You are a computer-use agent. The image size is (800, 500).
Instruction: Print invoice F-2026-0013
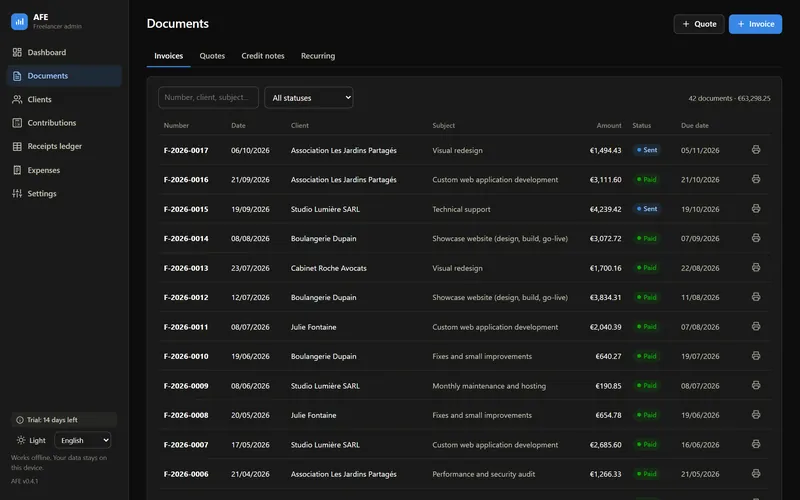pyautogui.click(x=756, y=267)
